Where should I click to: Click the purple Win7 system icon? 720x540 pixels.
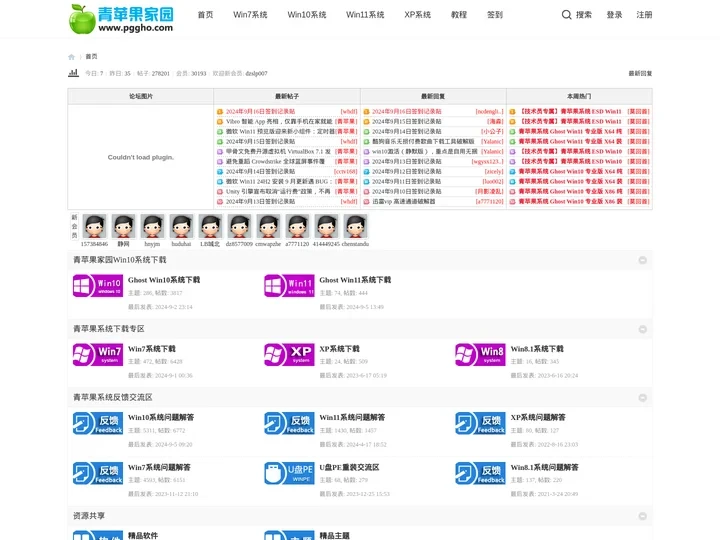coord(98,354)
